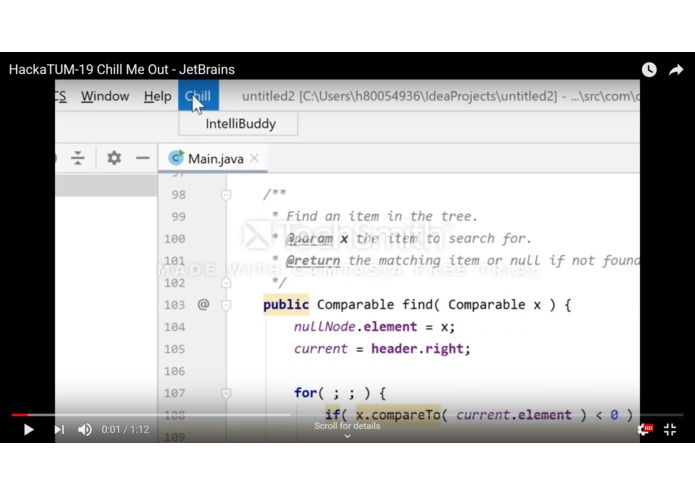Open video quality settings gear
695x494 pixels.
coord(644,429)
